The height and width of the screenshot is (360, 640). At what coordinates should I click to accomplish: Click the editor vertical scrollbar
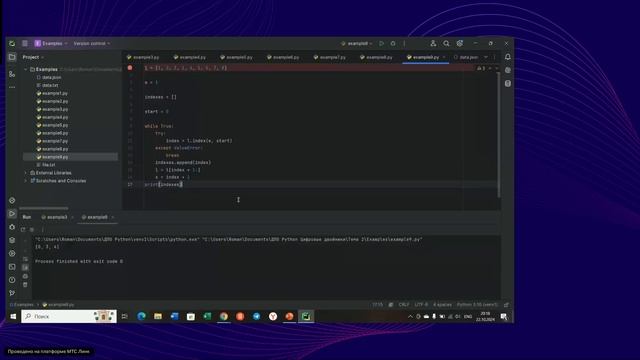click(x=499, y=135)
